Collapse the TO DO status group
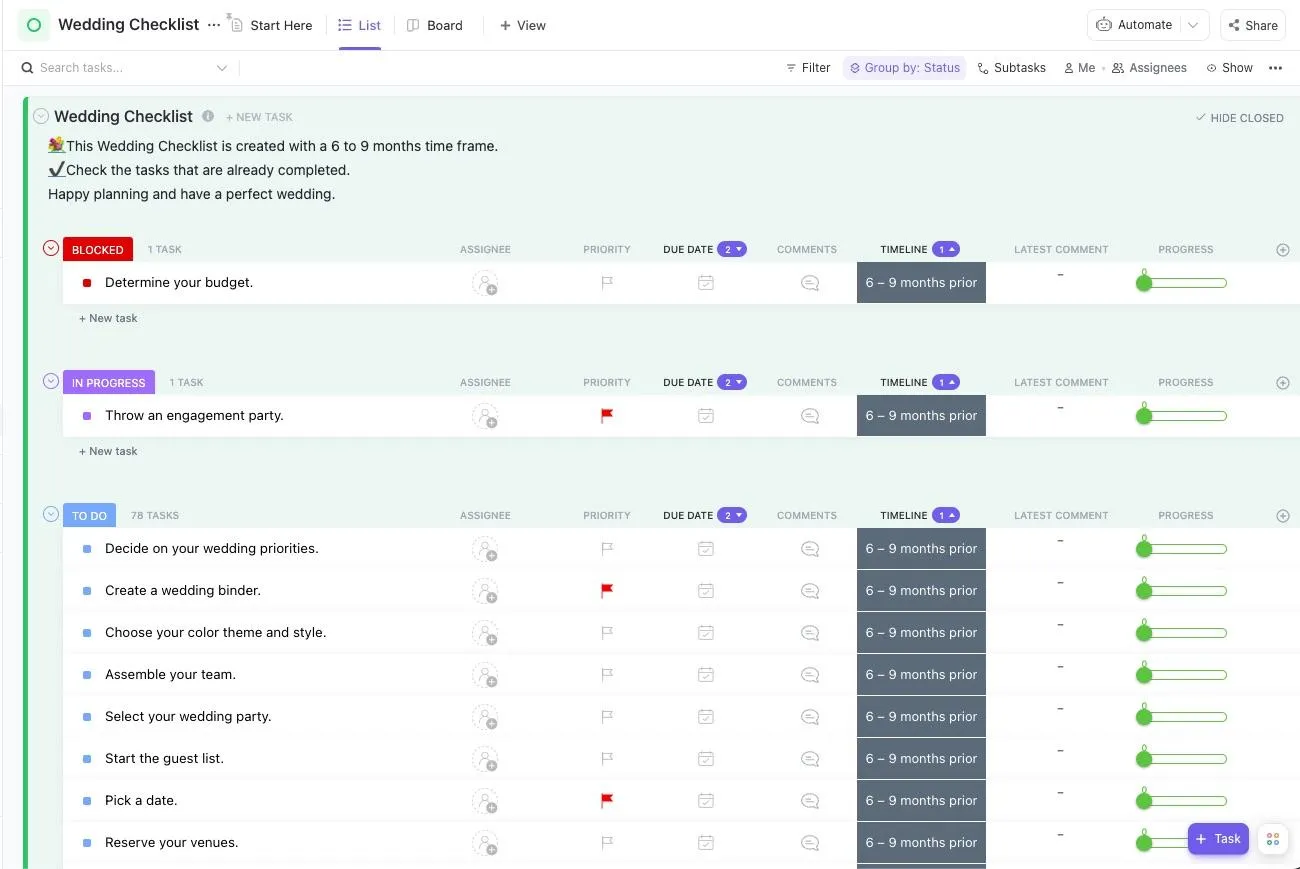The image size is (1300, 869). click(x=51, y=514)
